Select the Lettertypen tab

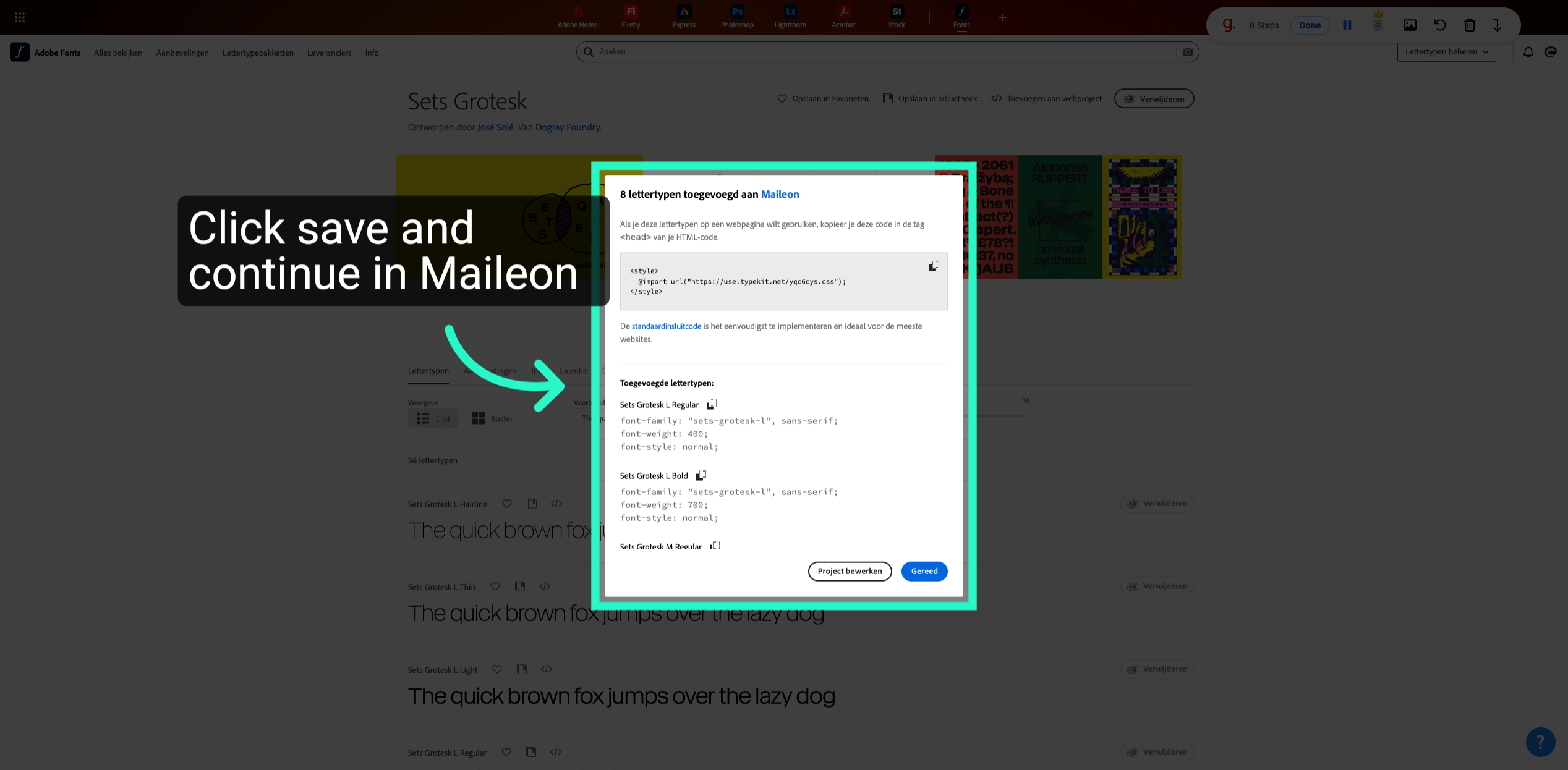click(428, 371)
